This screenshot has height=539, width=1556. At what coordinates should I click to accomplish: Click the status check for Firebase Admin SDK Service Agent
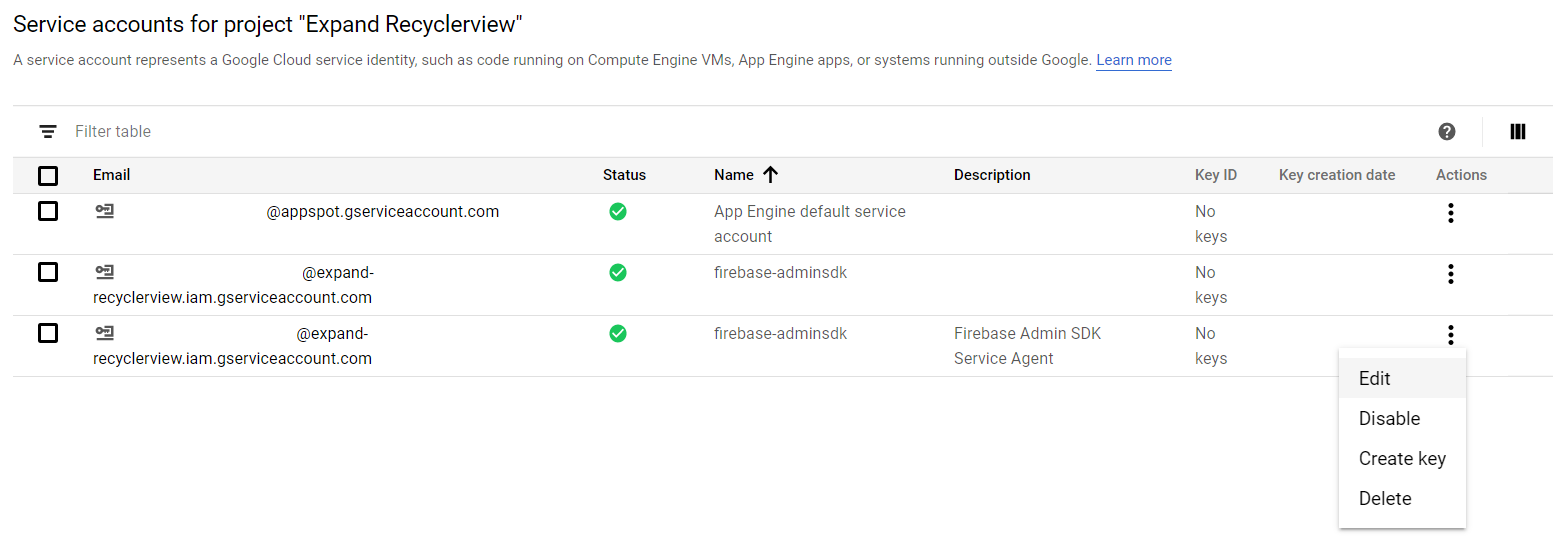coord(618,333)
